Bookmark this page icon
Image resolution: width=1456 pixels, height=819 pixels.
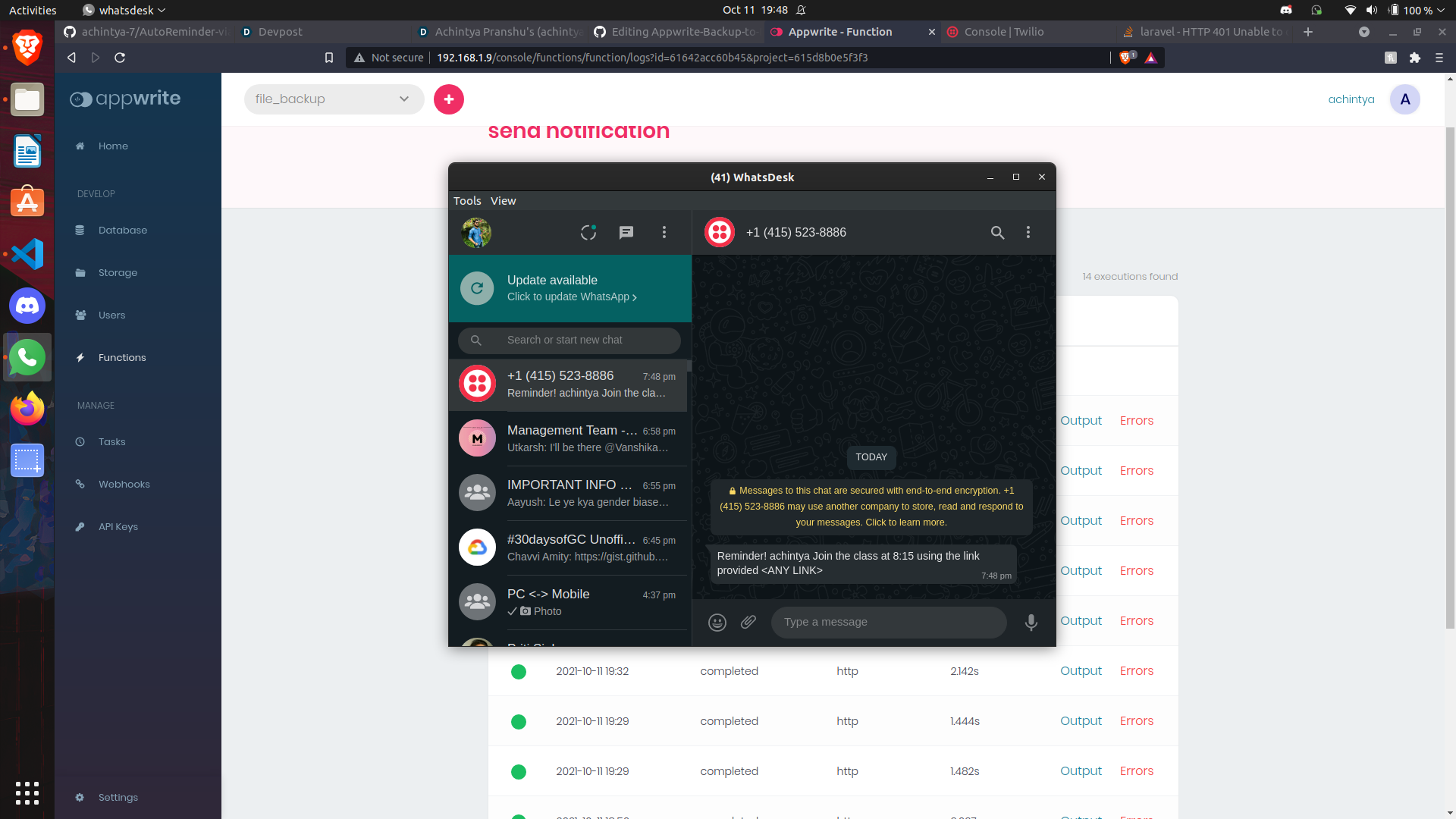(329, 58)
